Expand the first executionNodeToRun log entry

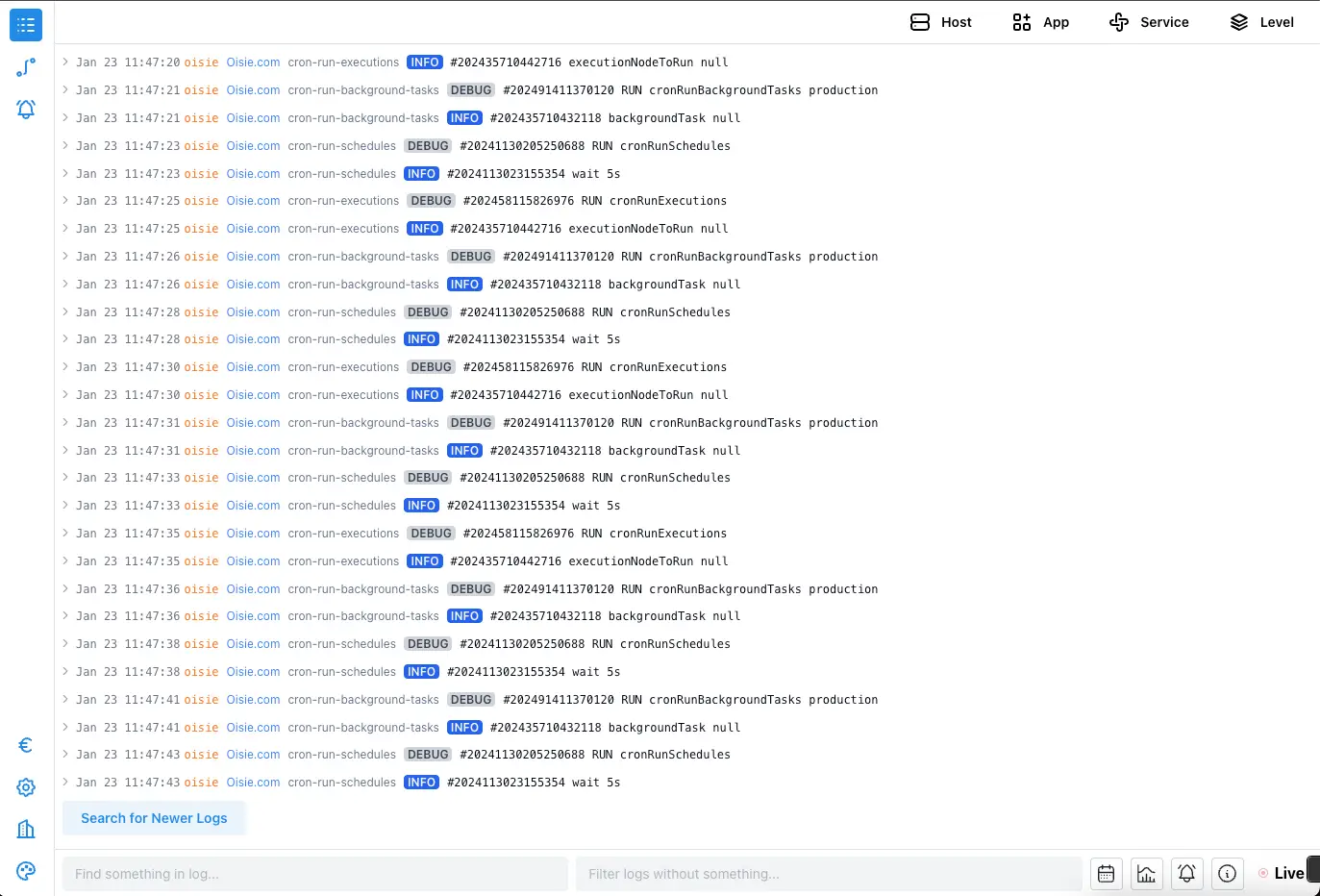63,62
